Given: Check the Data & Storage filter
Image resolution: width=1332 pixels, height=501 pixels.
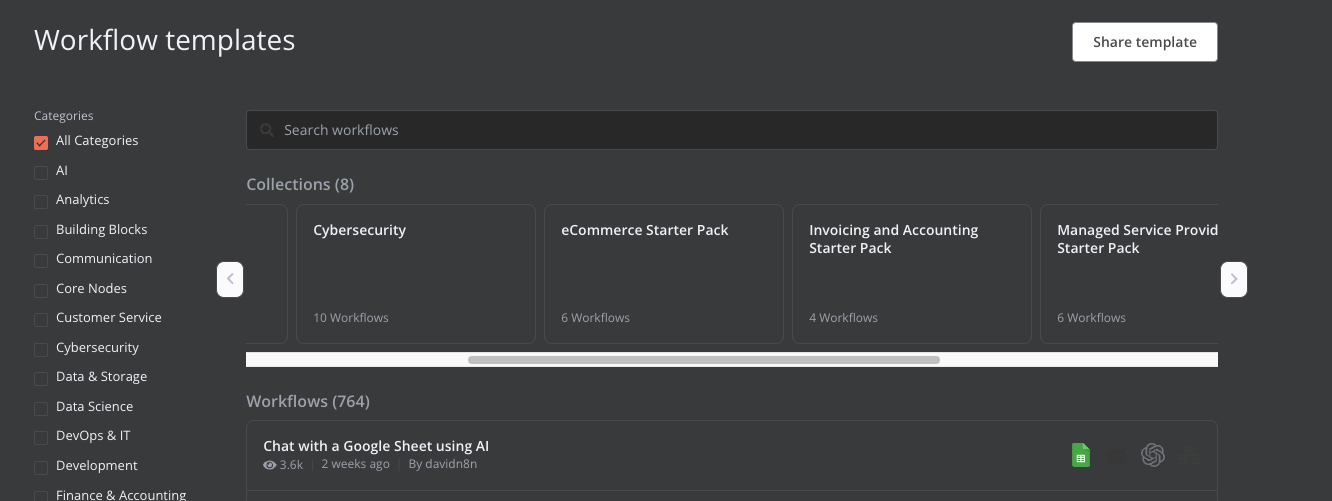Looking at the screenshot, I should coord(41,378).
